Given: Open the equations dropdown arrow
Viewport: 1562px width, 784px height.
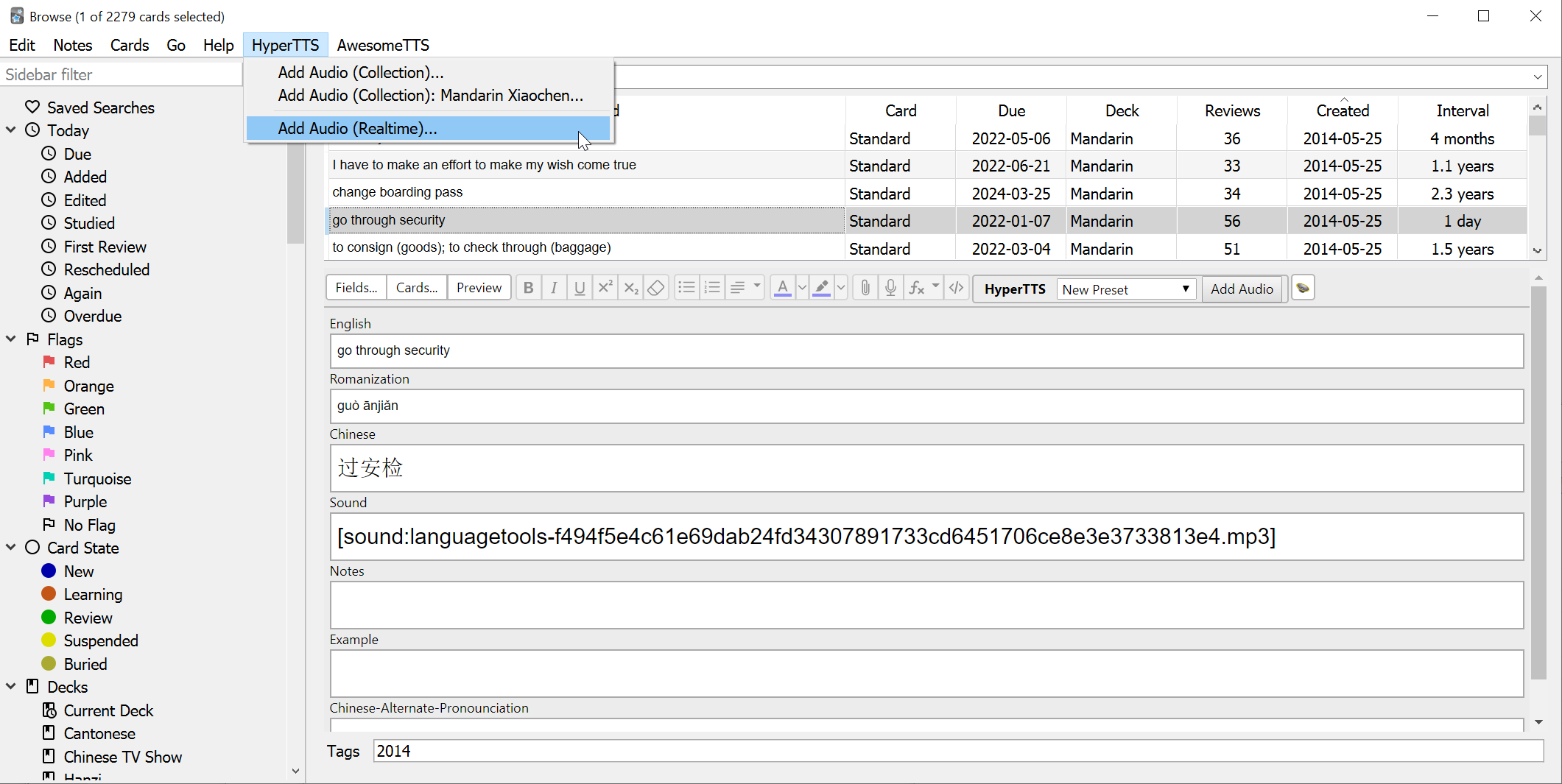Looking at the screenshot, I should click(x=935, y=286).
